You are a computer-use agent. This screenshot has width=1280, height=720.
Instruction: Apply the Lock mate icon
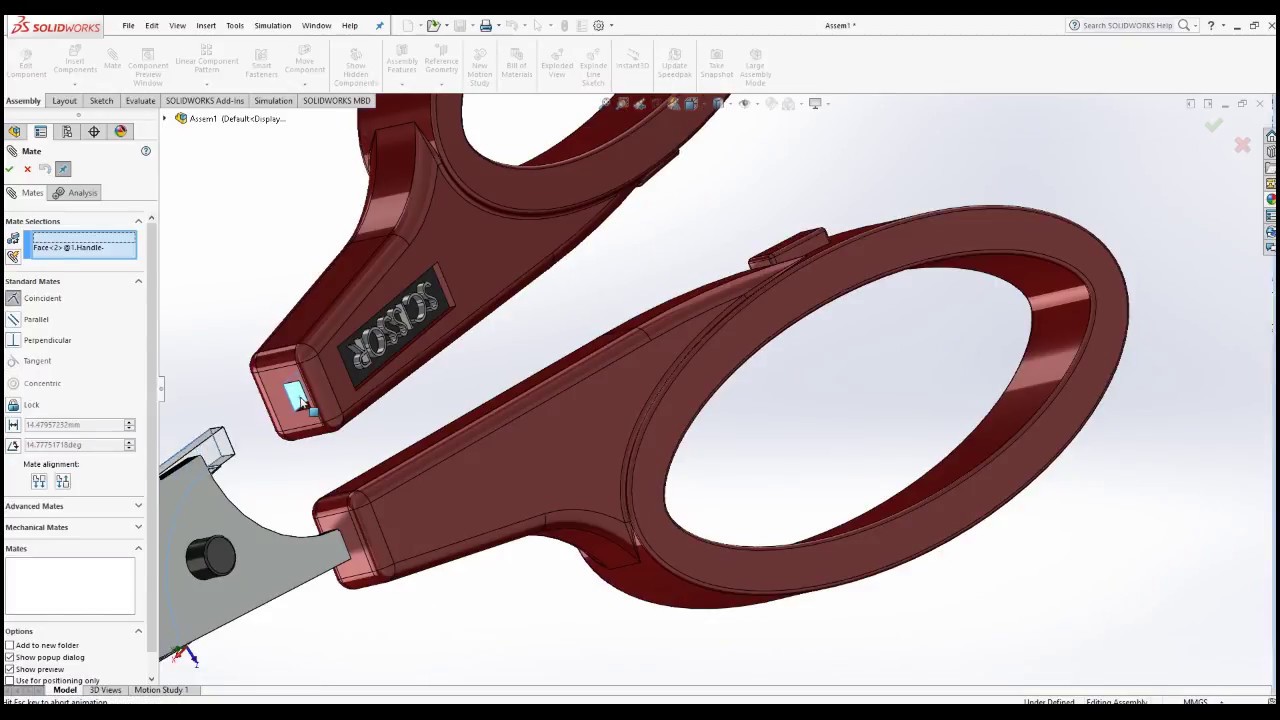coord(13,405)
